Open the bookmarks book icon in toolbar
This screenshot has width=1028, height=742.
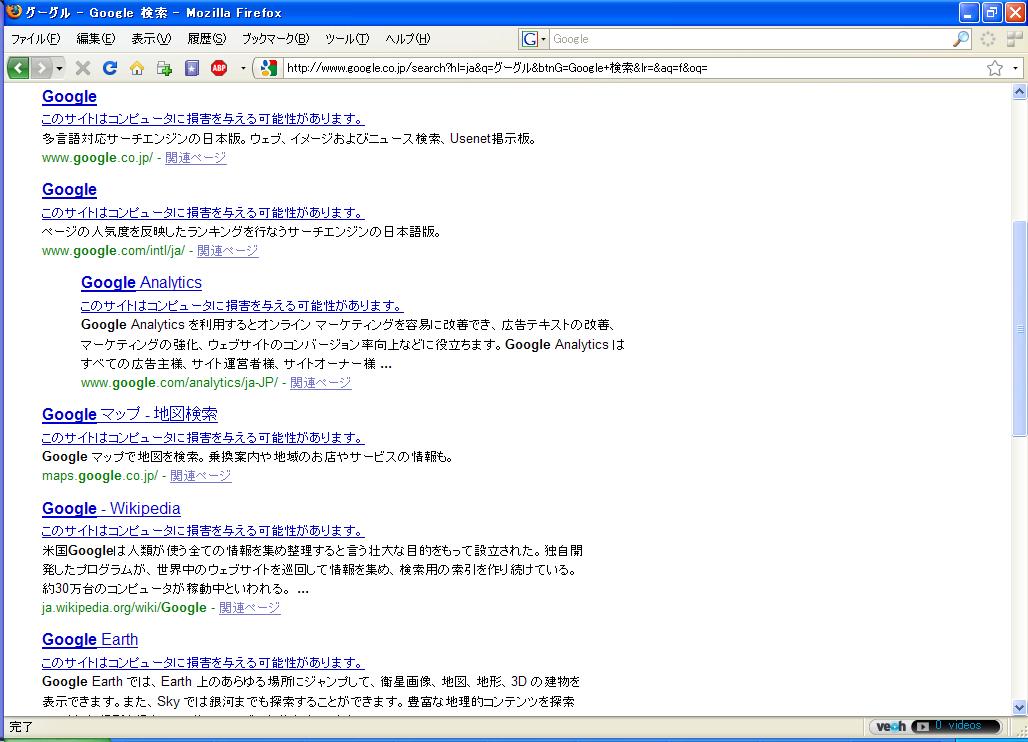coord(191,68)
